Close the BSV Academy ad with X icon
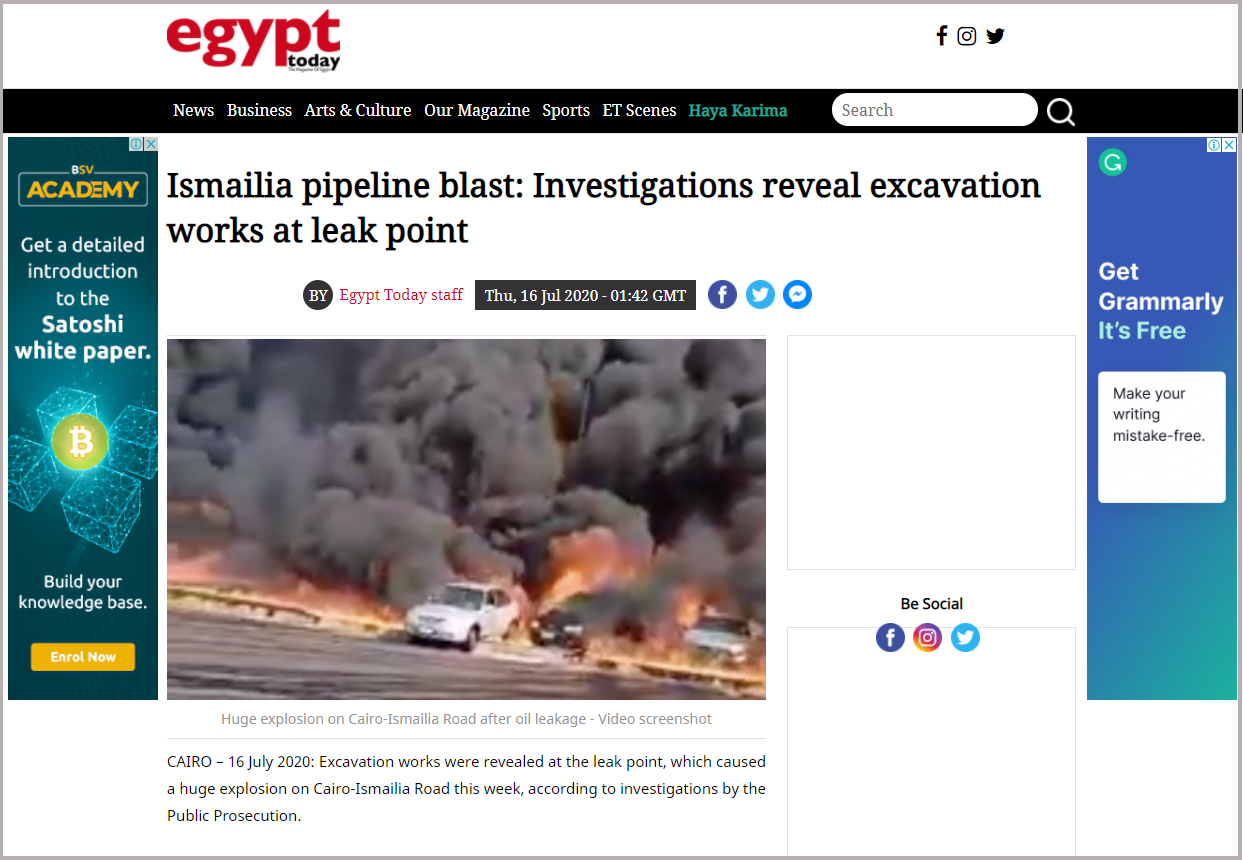 pyautogui.click(x=151, y=144)
